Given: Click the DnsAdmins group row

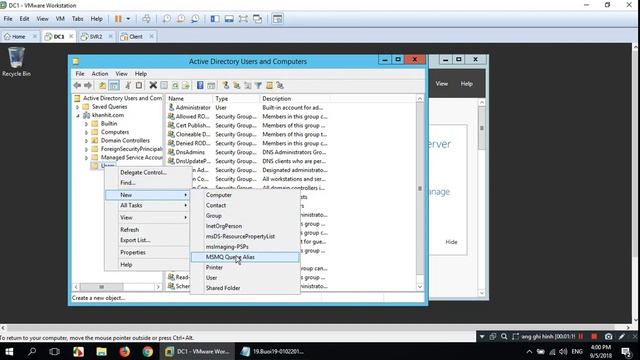Looking at the screenshot, I should [x=248, y=152].
